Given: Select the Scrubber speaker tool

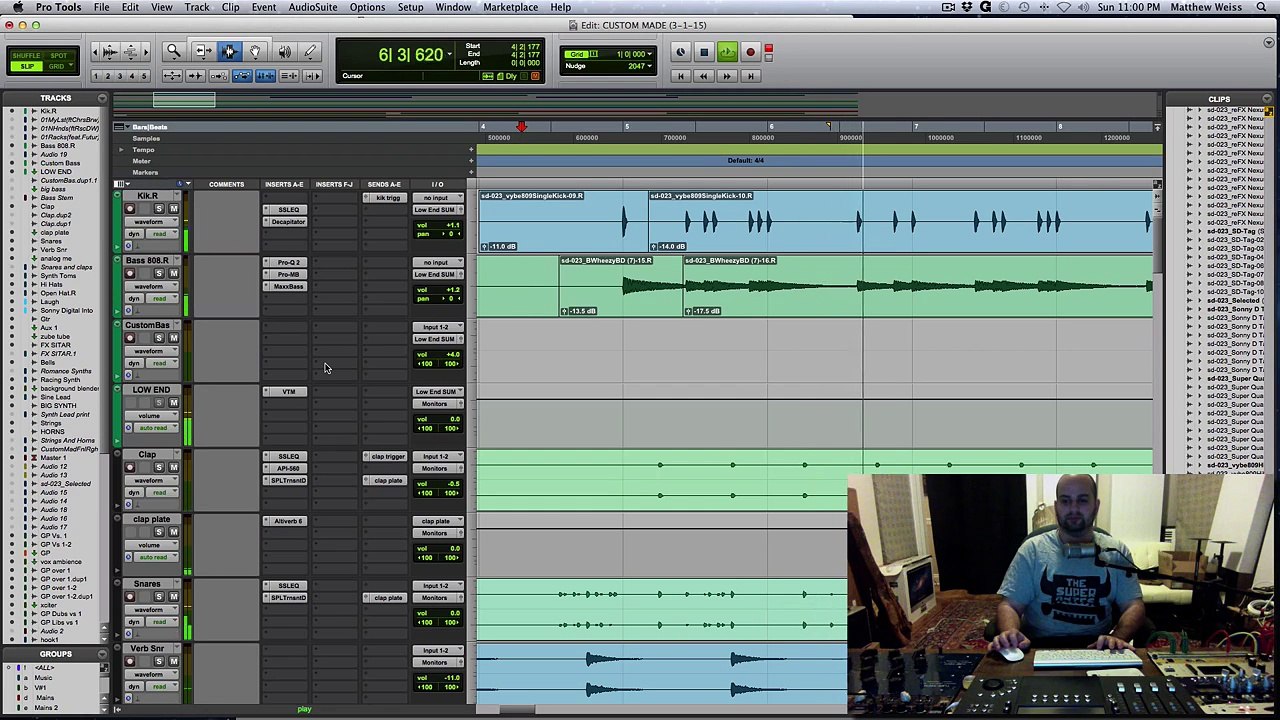Looking at the screenshot, I should click(x=284, y=52).
